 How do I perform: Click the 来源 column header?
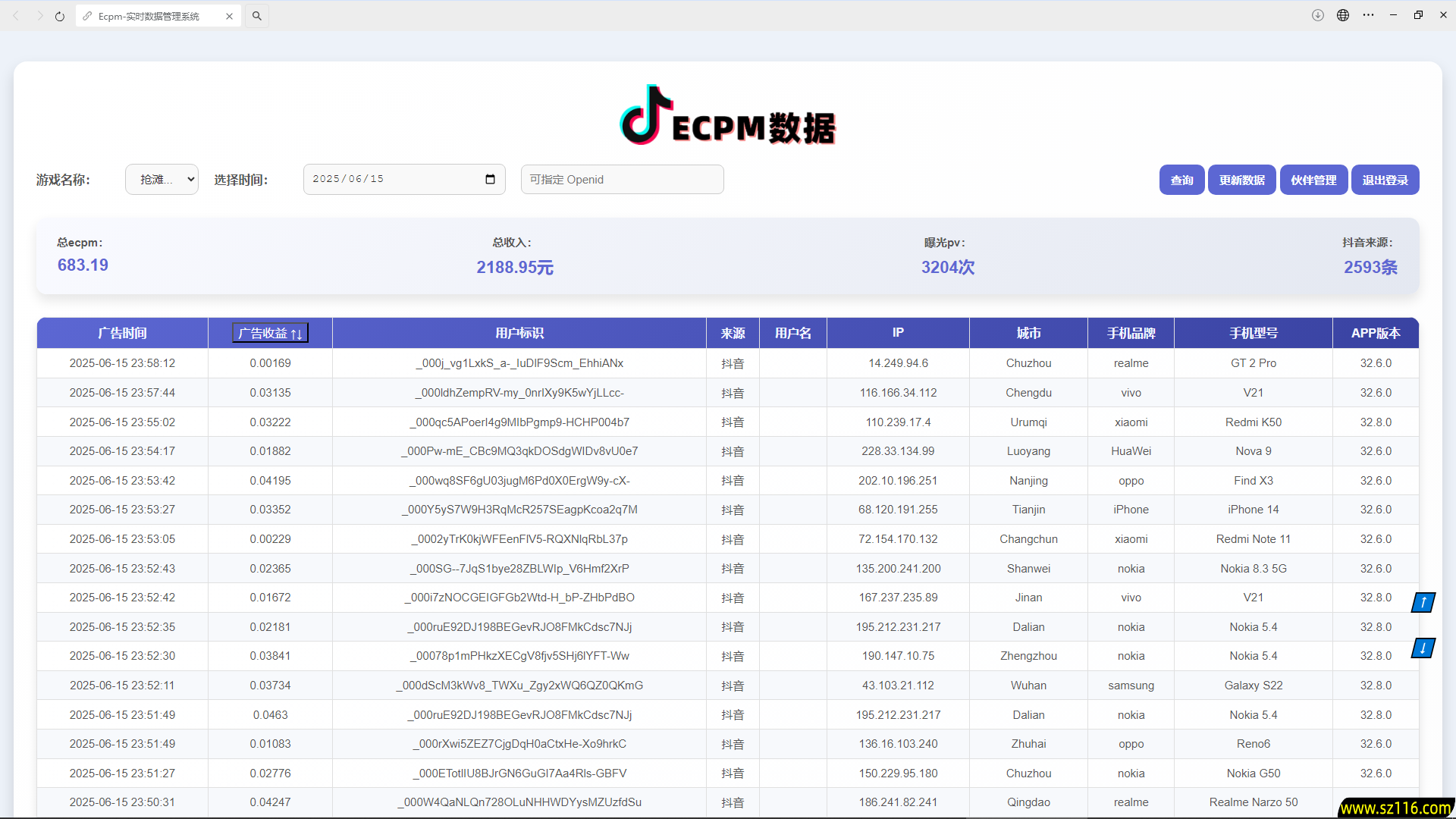tap(733, 333)
